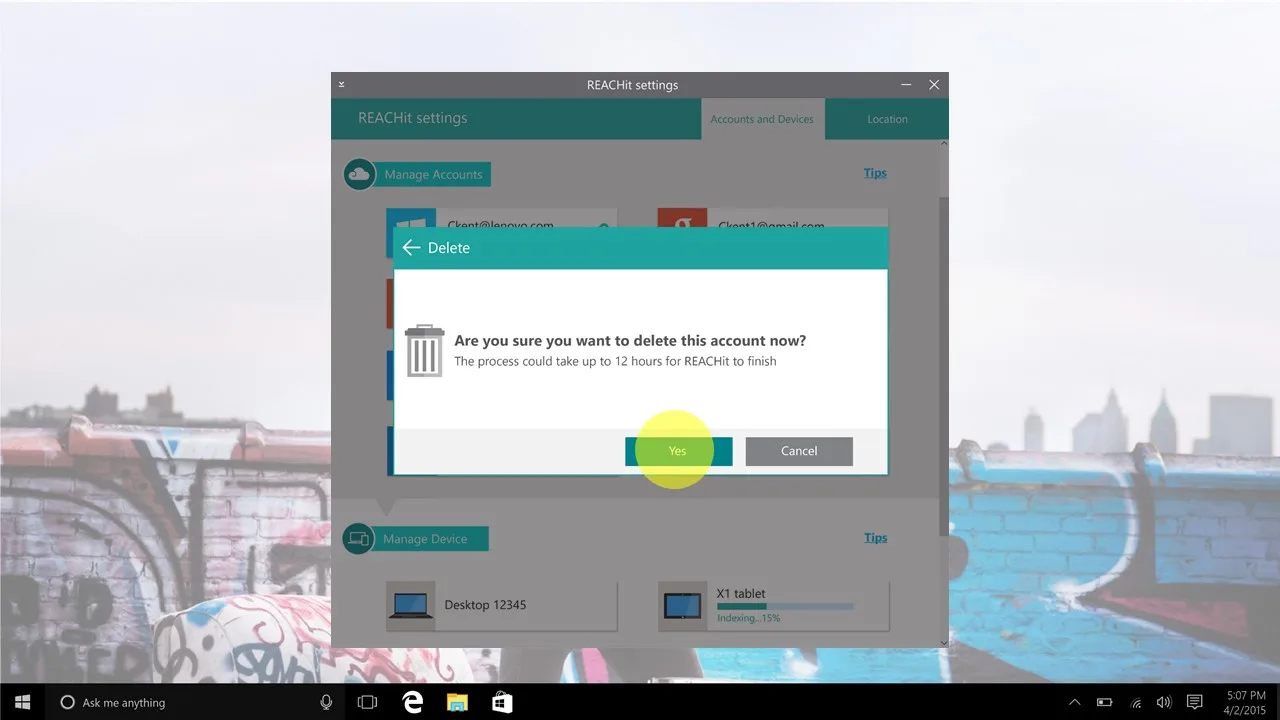This screenshot has width=1280, height=720.
Task: Select the X1 tablet device name
Action: tap(741, 594)
